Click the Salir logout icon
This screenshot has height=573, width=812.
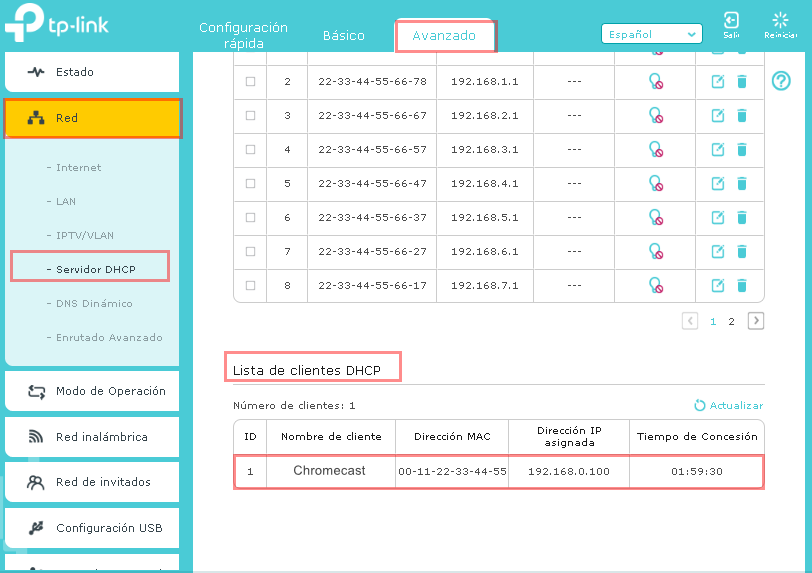tap(731, 25)
